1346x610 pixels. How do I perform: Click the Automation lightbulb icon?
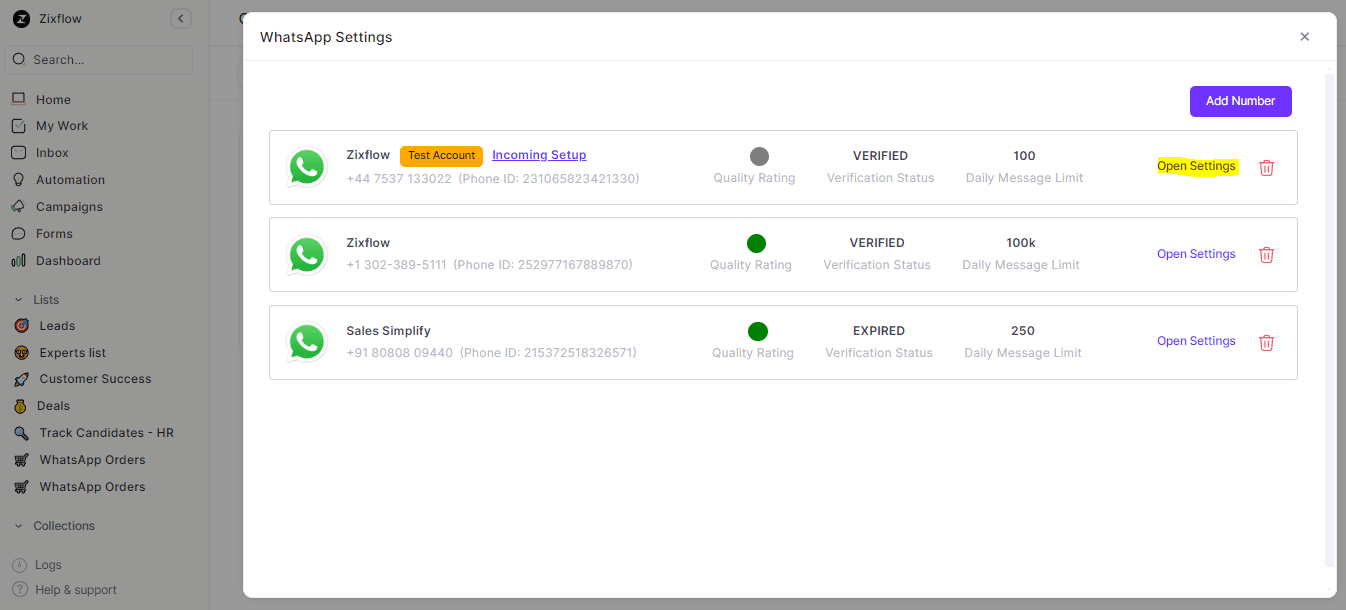18,180
